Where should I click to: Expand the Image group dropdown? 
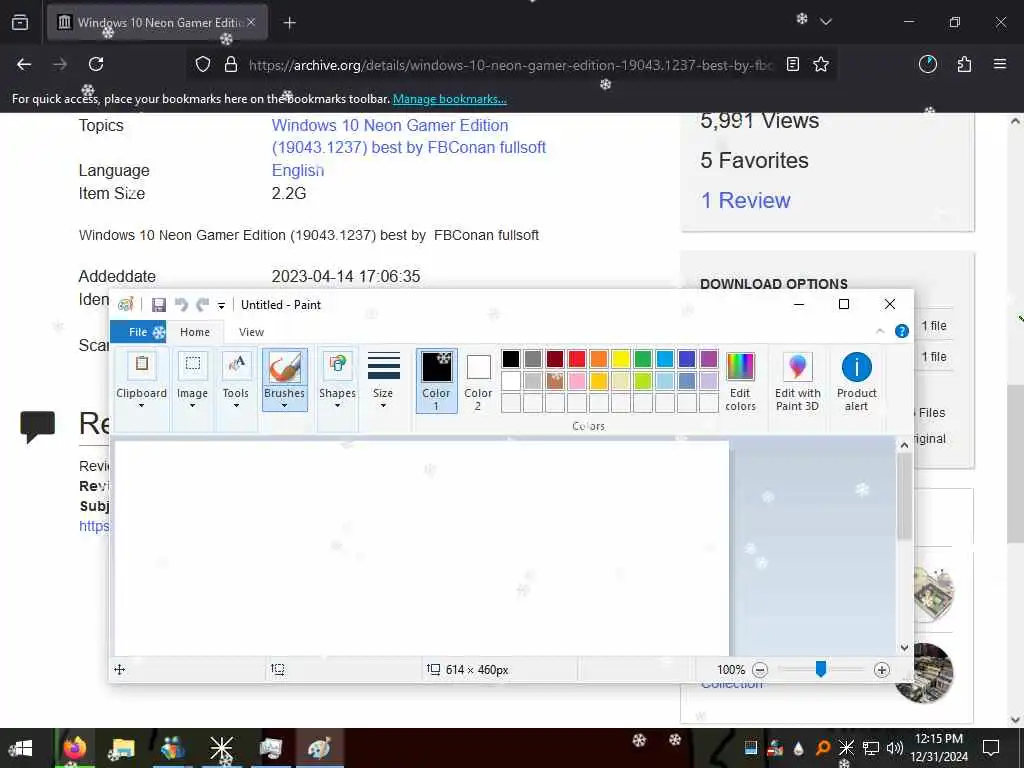[x=192, y=406]
